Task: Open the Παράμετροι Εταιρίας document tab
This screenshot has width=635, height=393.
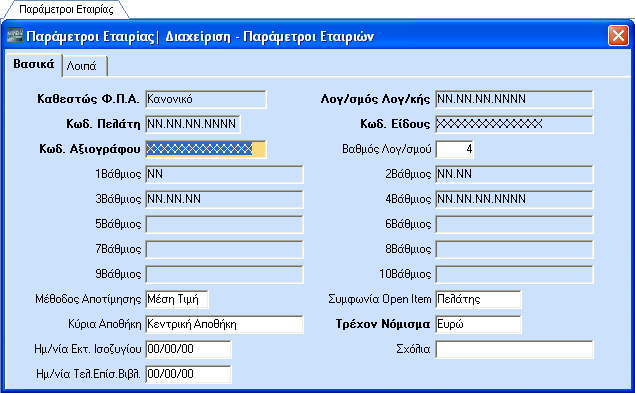Action: [66, 9]
